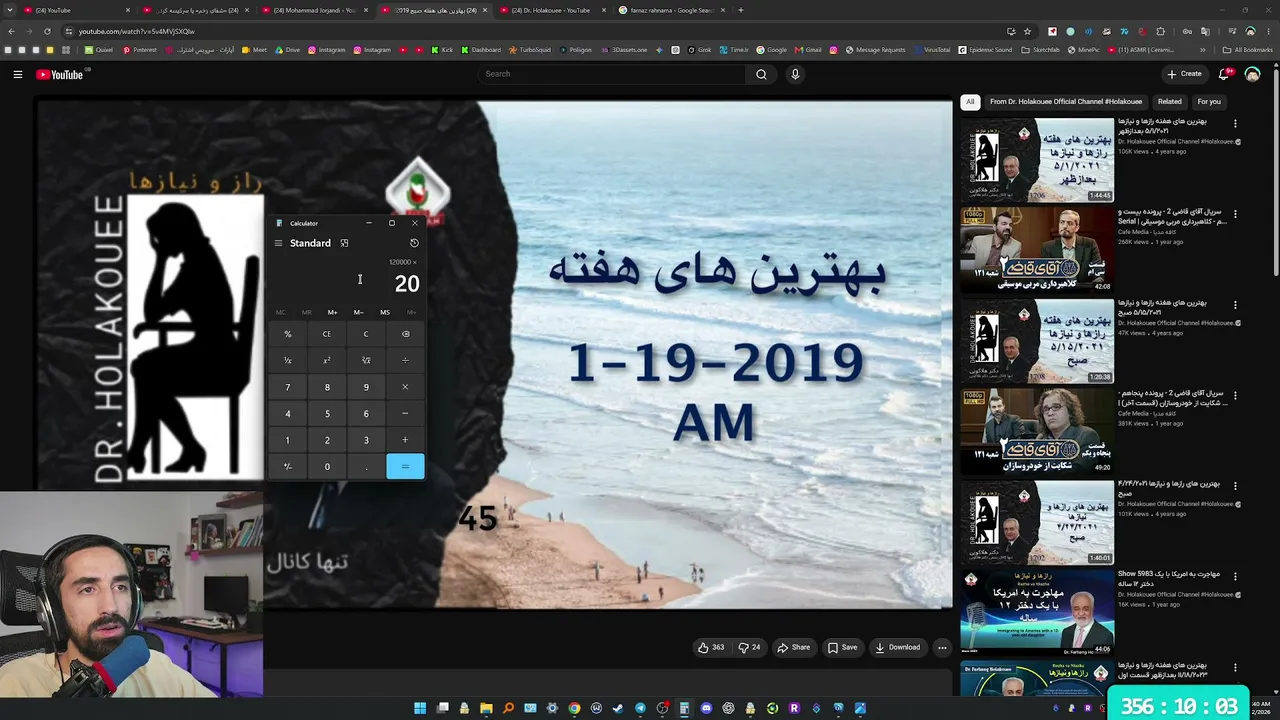Open the 49:20 recommended video thumbnail
The width and height of the screenshot is (1280, 720).
(1037, 431)
